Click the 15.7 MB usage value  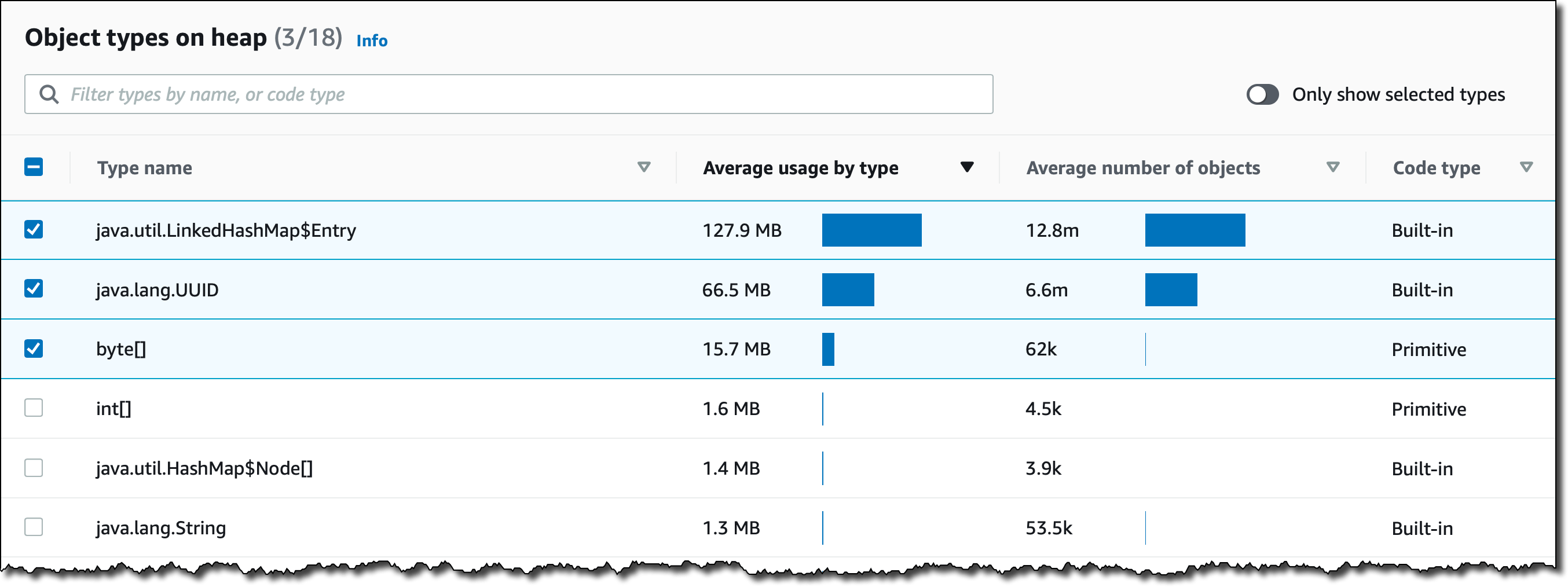[x=737, y=349]
